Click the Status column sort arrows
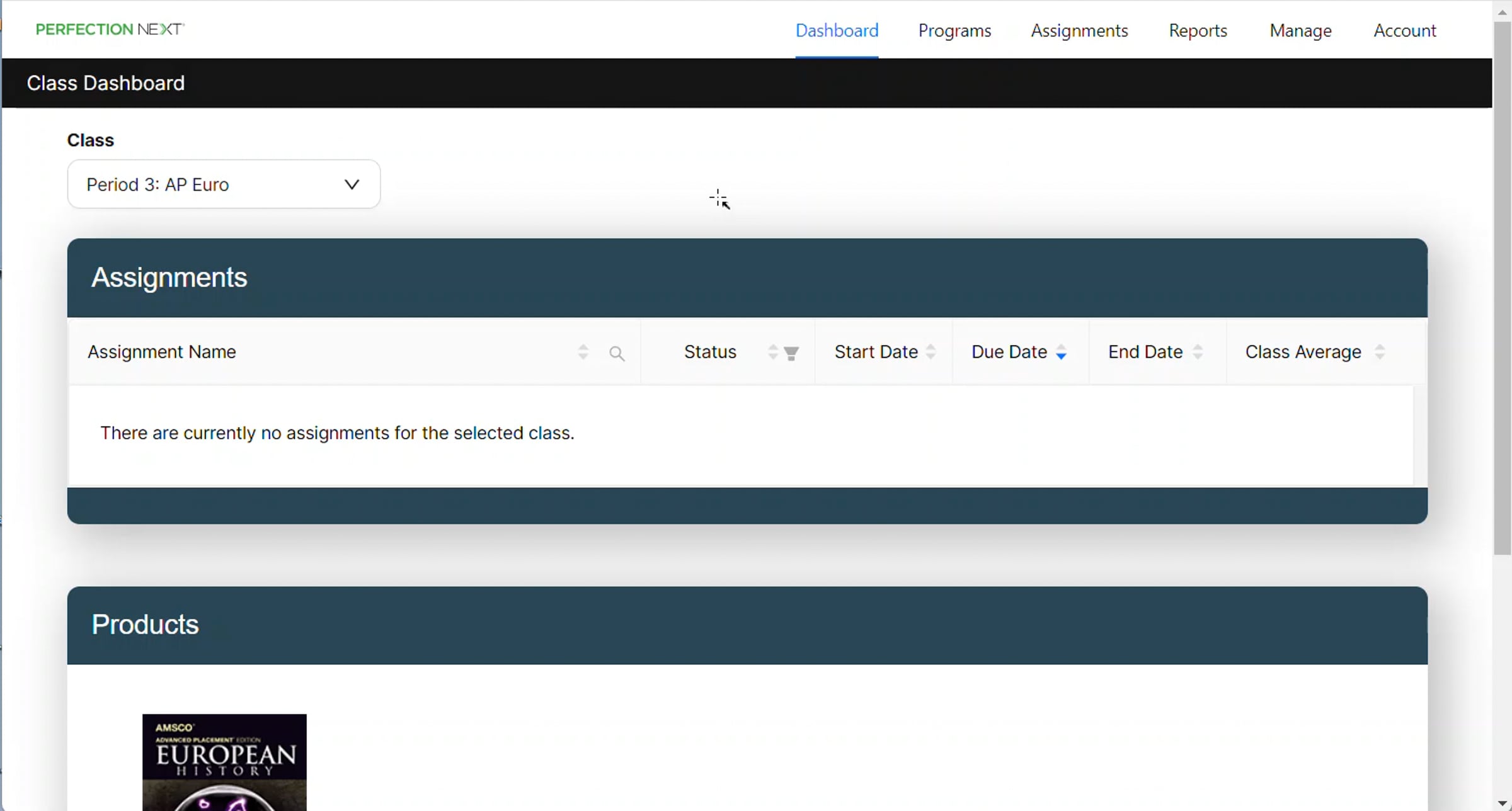 (x=772, y=352)
